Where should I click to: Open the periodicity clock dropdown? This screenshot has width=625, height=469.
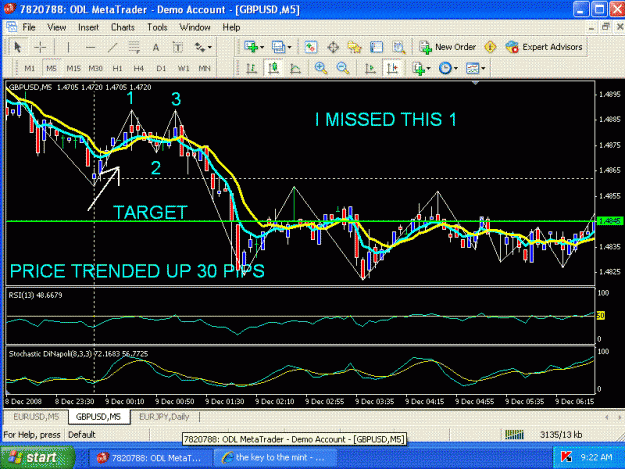click(448, 69)
